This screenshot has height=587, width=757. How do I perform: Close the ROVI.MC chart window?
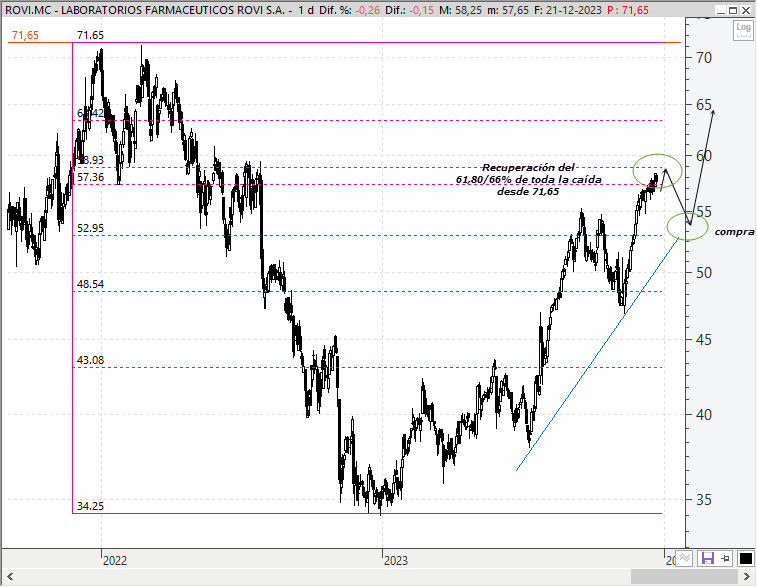(x=746, y=10)
